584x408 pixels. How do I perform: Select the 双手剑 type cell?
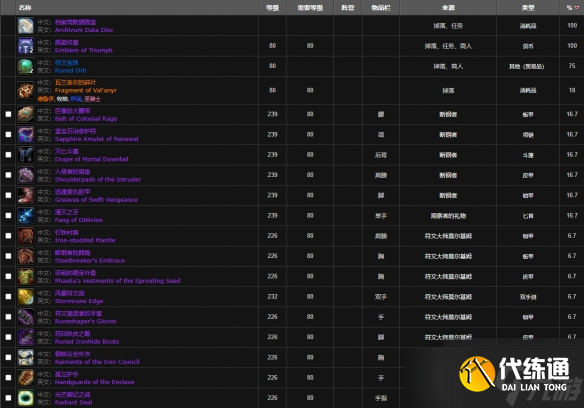point(528,297)
